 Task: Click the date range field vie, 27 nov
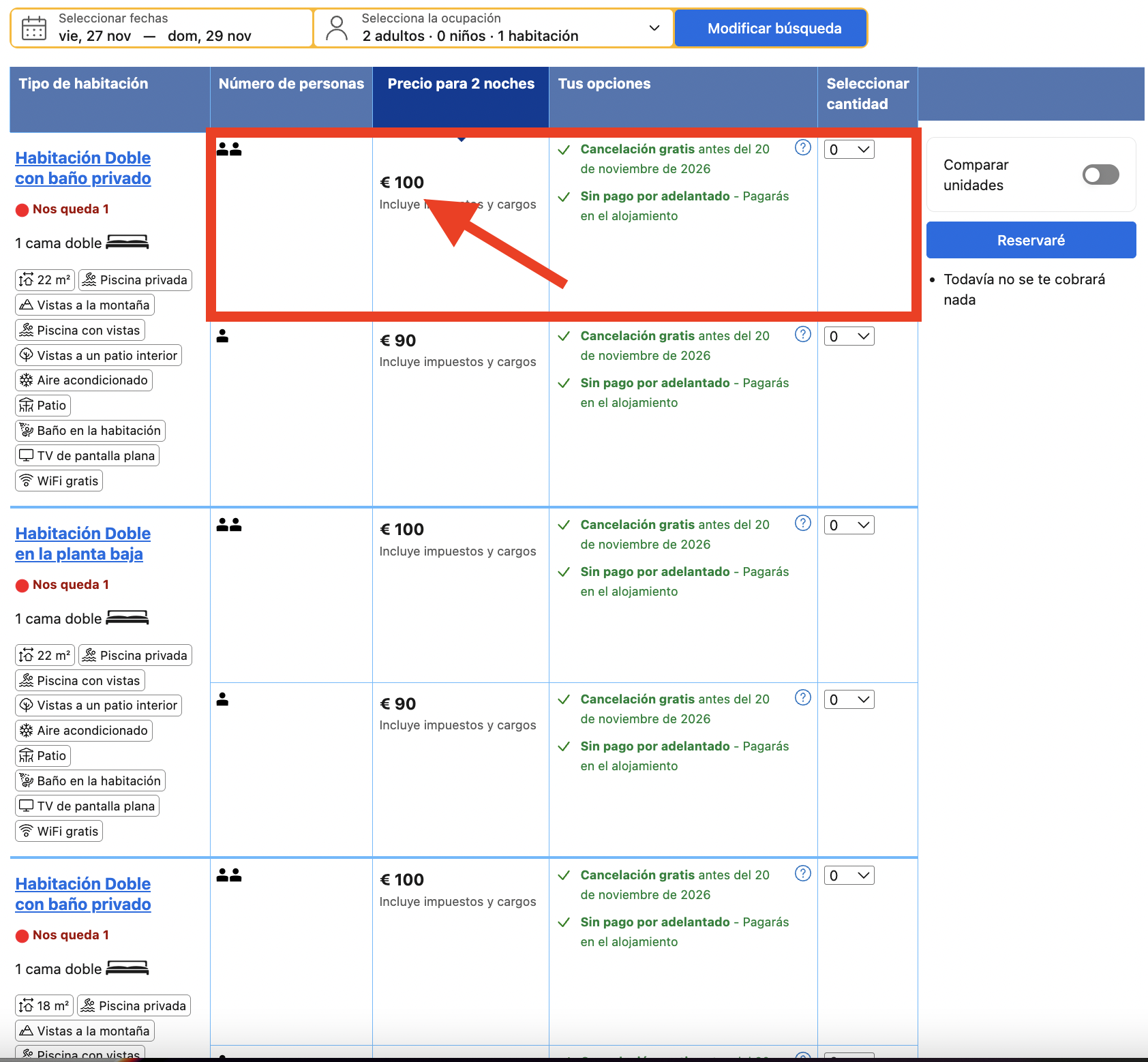[x=162, y=28]
